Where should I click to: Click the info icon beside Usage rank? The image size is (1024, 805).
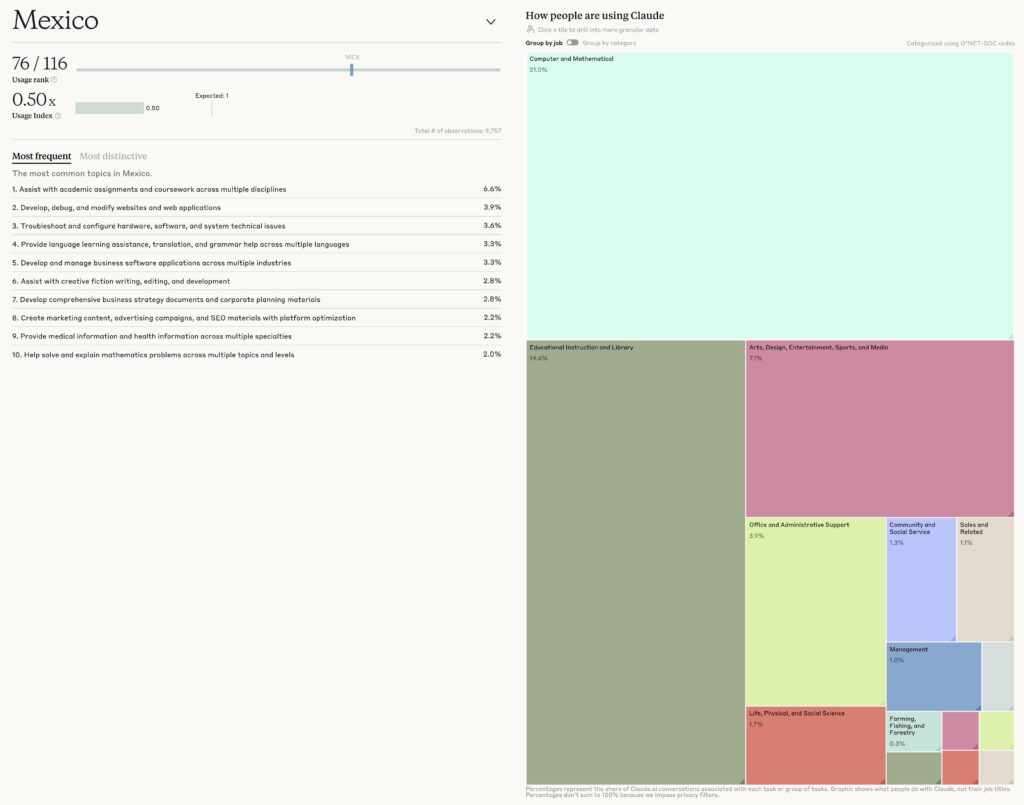pyautogui.click(x=54, y=80)
